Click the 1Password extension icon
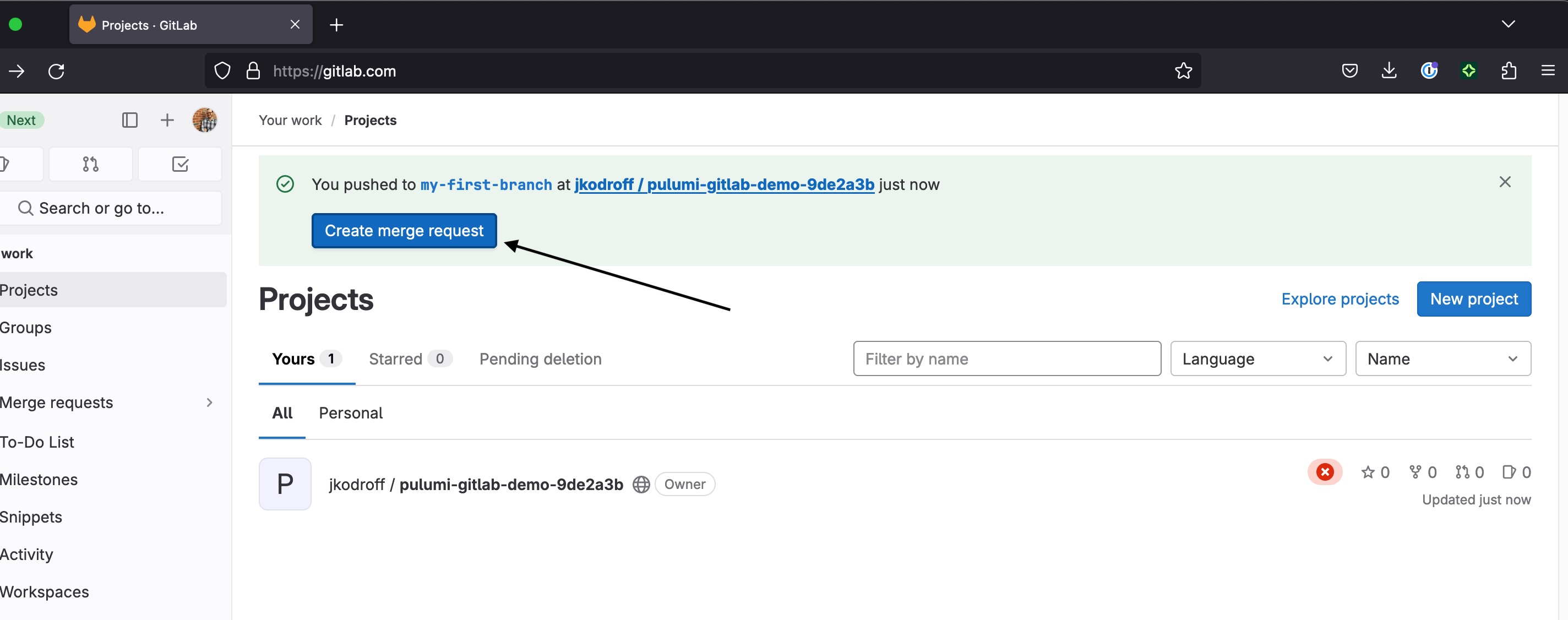Screen dimensions: 1568x620 pos(1429,71)
